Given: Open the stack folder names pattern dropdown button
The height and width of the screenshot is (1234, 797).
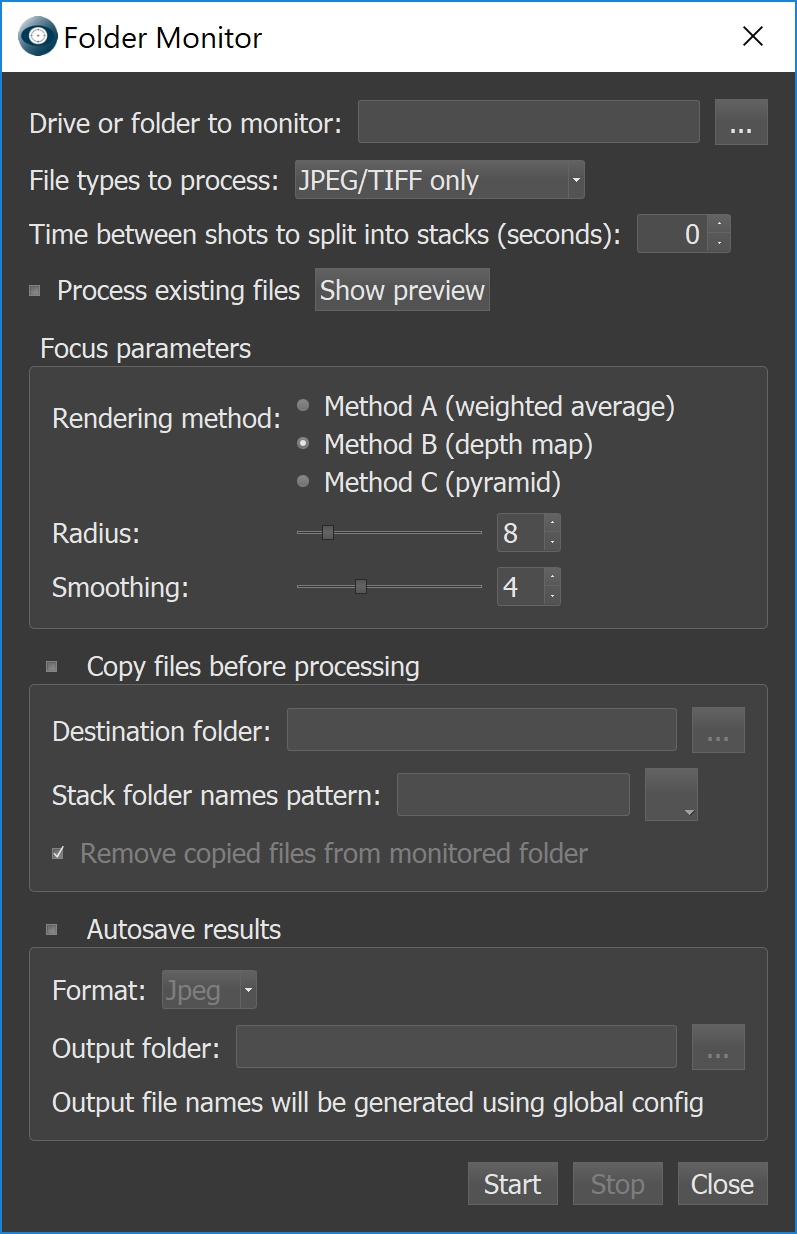Looking at the screenshot, I should (671, 795).
